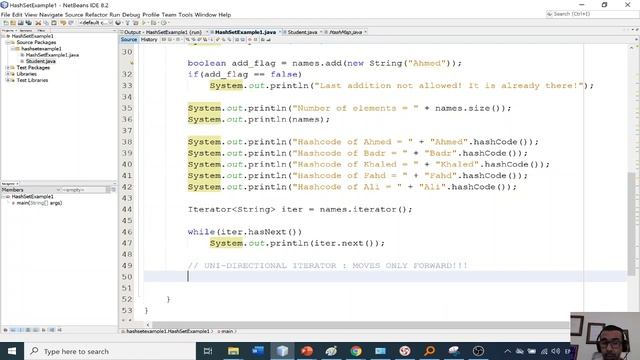Click line number 44 in the gutter

pyautogui.click(x=127, y=209)
